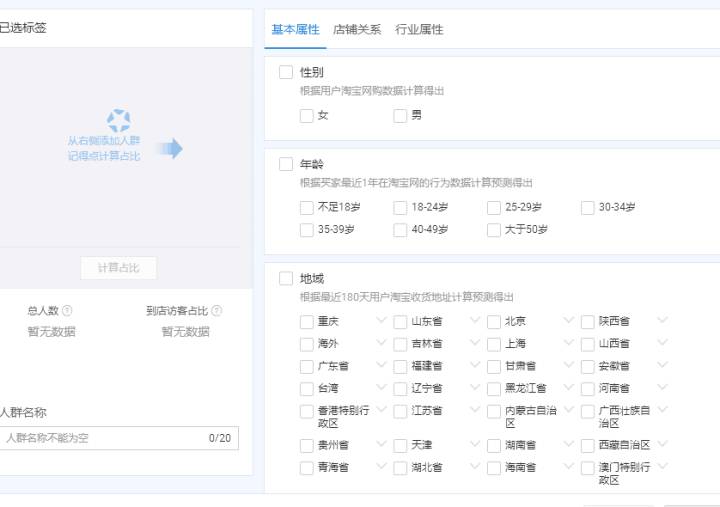Check the 台湾 region checkbox
The width and height of the screenshot is (720, 507).
tap(307, 389)
